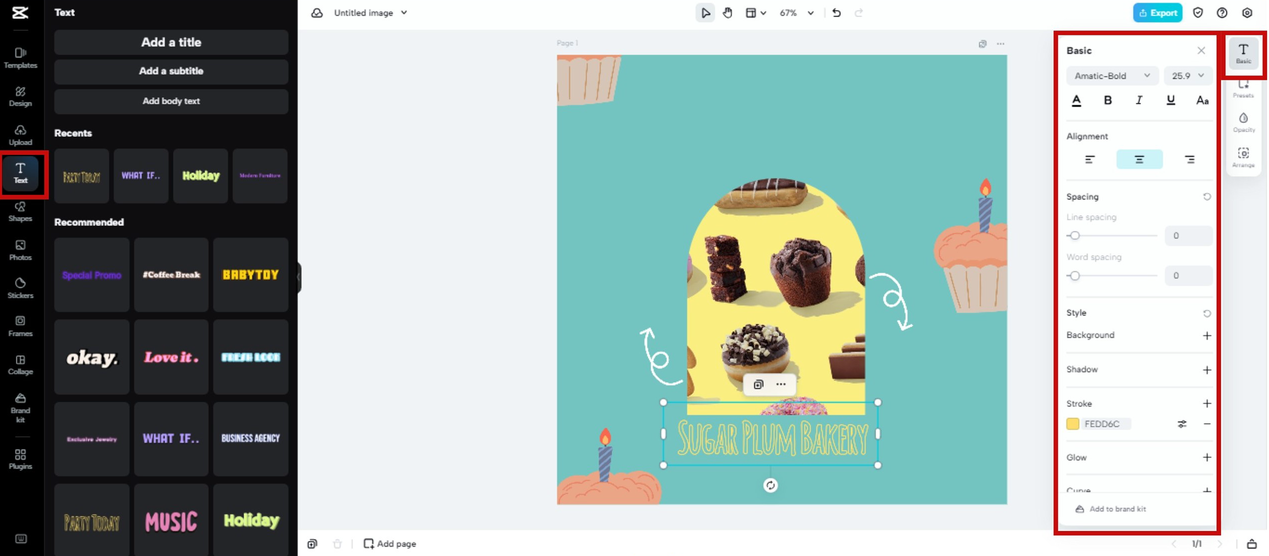Open the Upload sidebar panel
Viewport: 1269px width, 556px height.
[x=20, y=135]
